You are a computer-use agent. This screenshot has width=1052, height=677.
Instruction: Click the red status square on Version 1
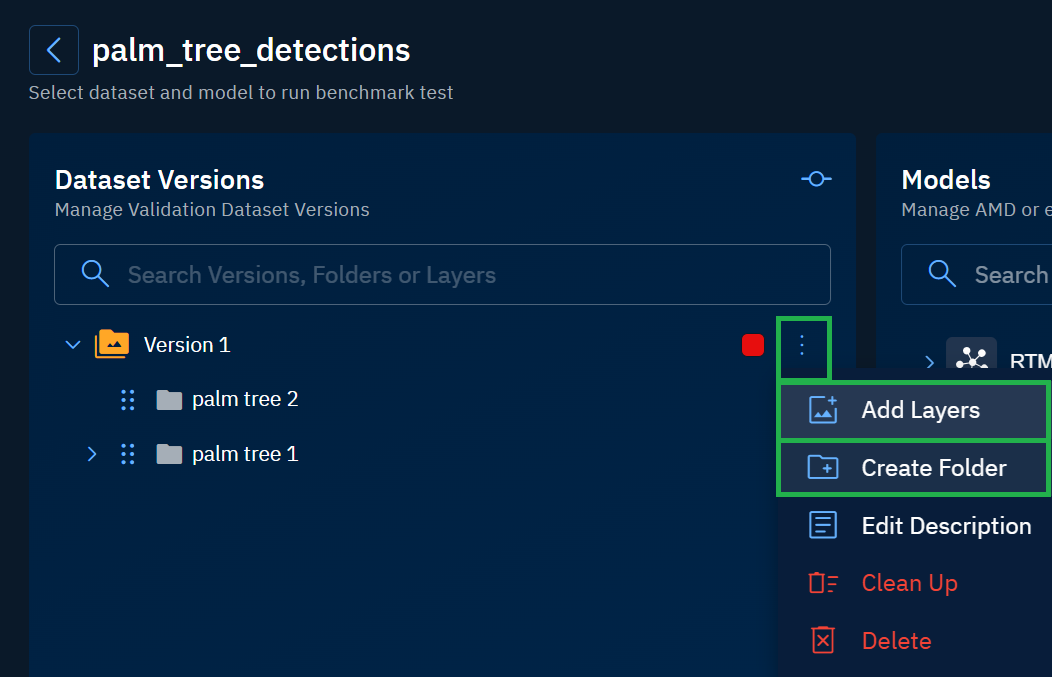[752, 345]
